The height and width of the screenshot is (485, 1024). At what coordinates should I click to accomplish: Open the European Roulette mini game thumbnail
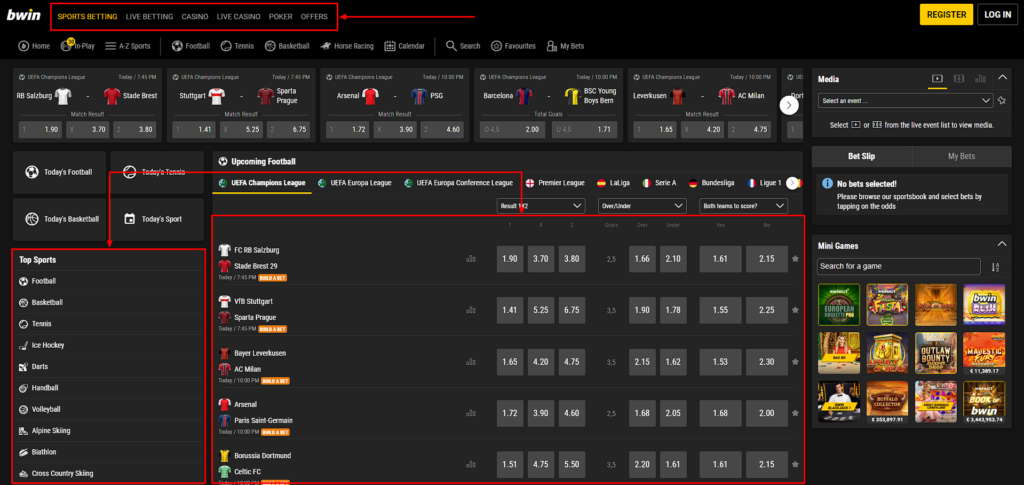(837, 304)
